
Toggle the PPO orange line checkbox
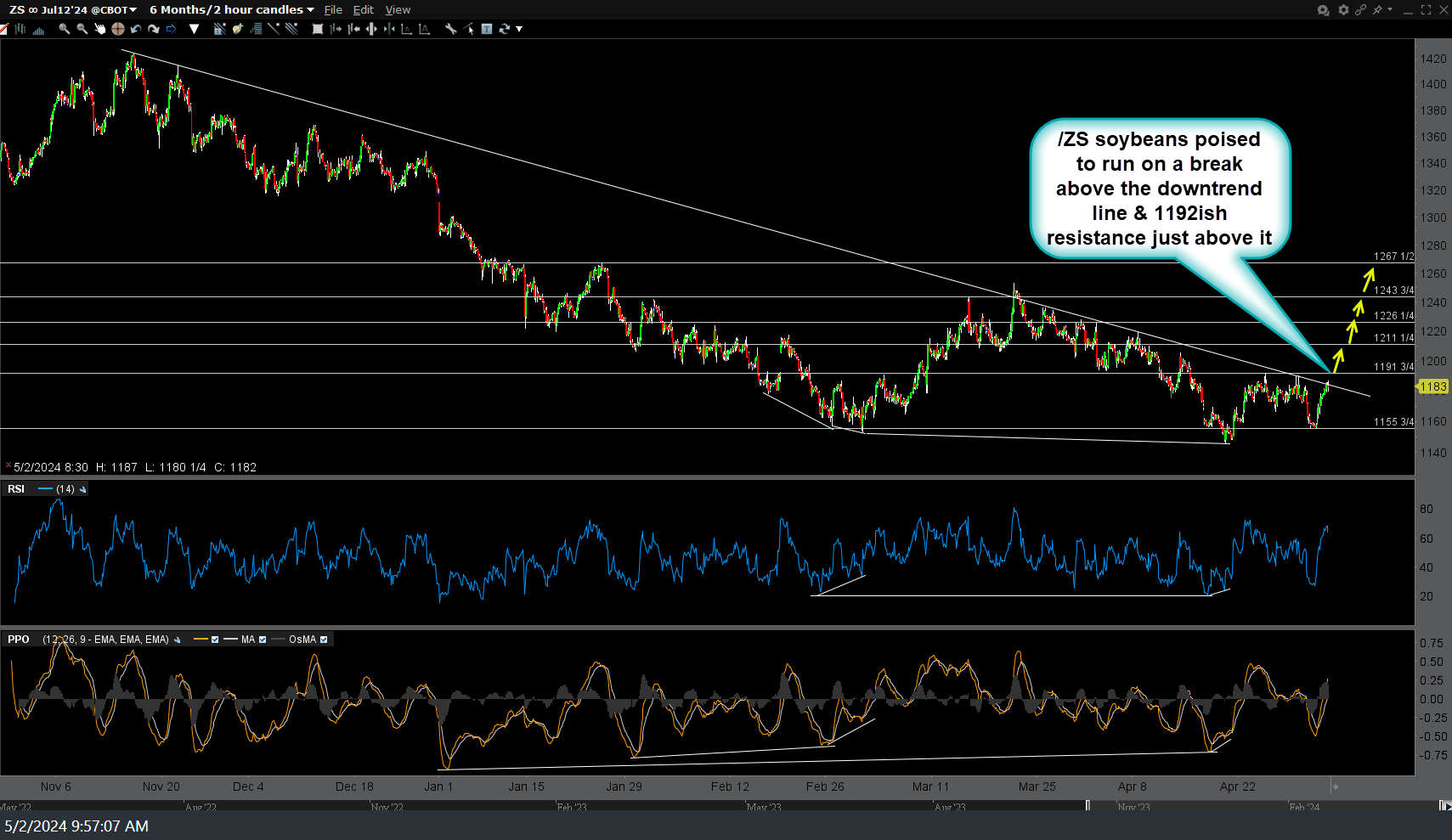pos(215,640)
